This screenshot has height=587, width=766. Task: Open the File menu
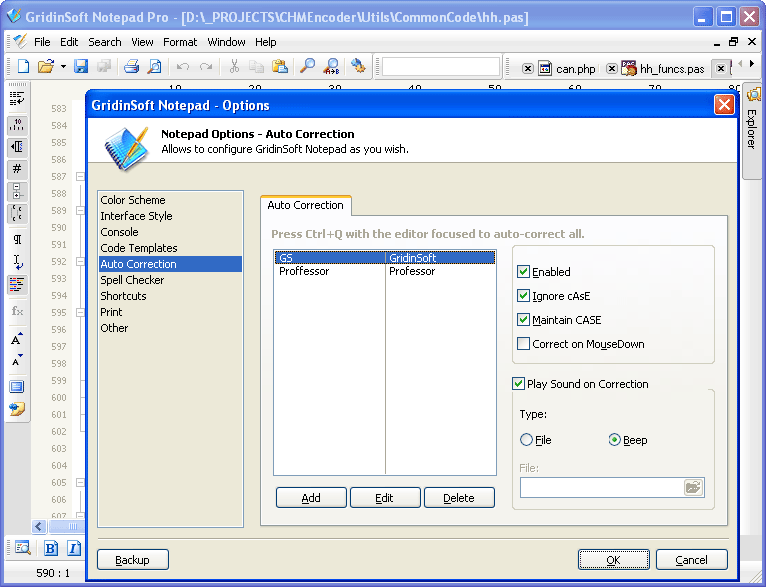coord(42,42)
